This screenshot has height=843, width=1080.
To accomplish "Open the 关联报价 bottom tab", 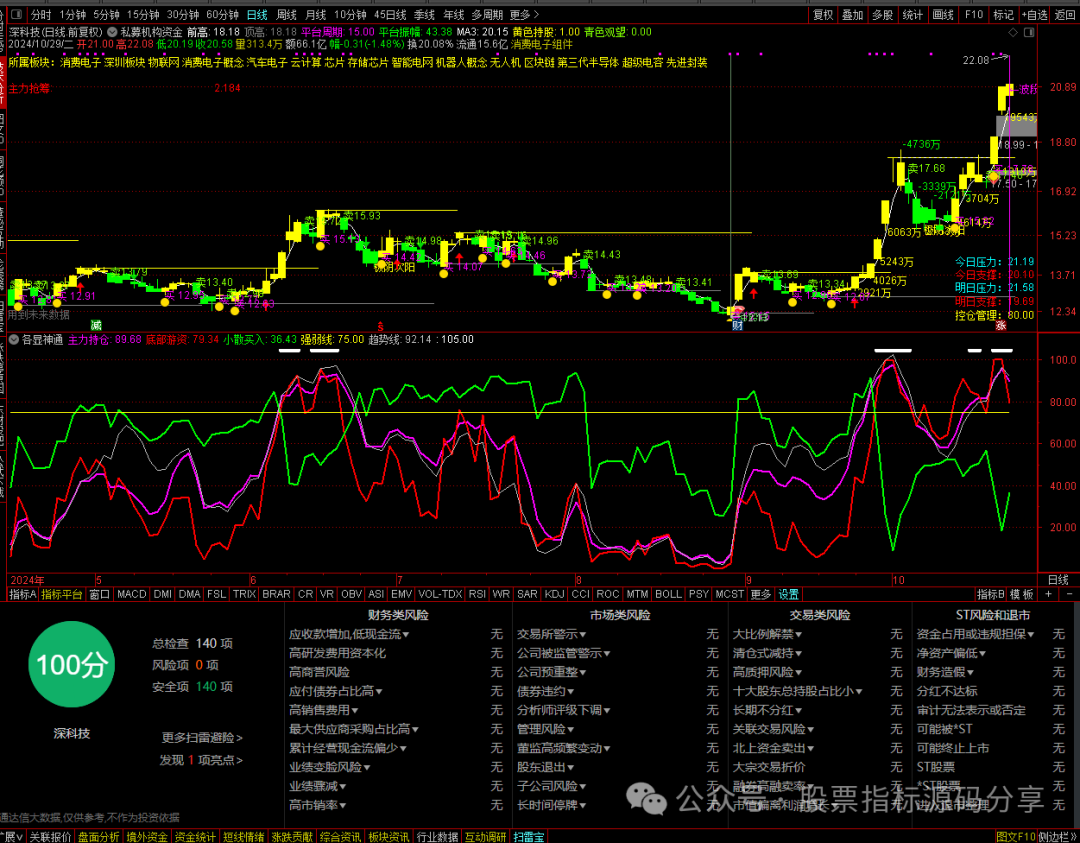I will 51,837.
